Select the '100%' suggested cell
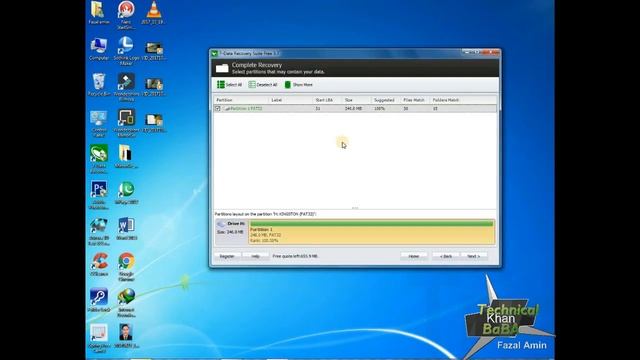This screenshot has height=360, width=640. click(380, 109)
